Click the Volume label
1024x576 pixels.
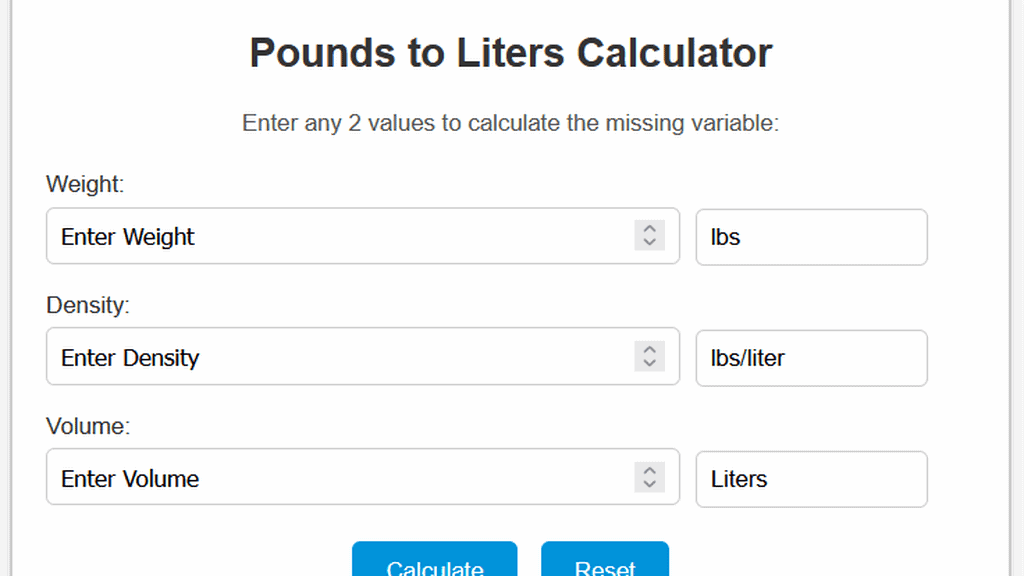[87, 426]
